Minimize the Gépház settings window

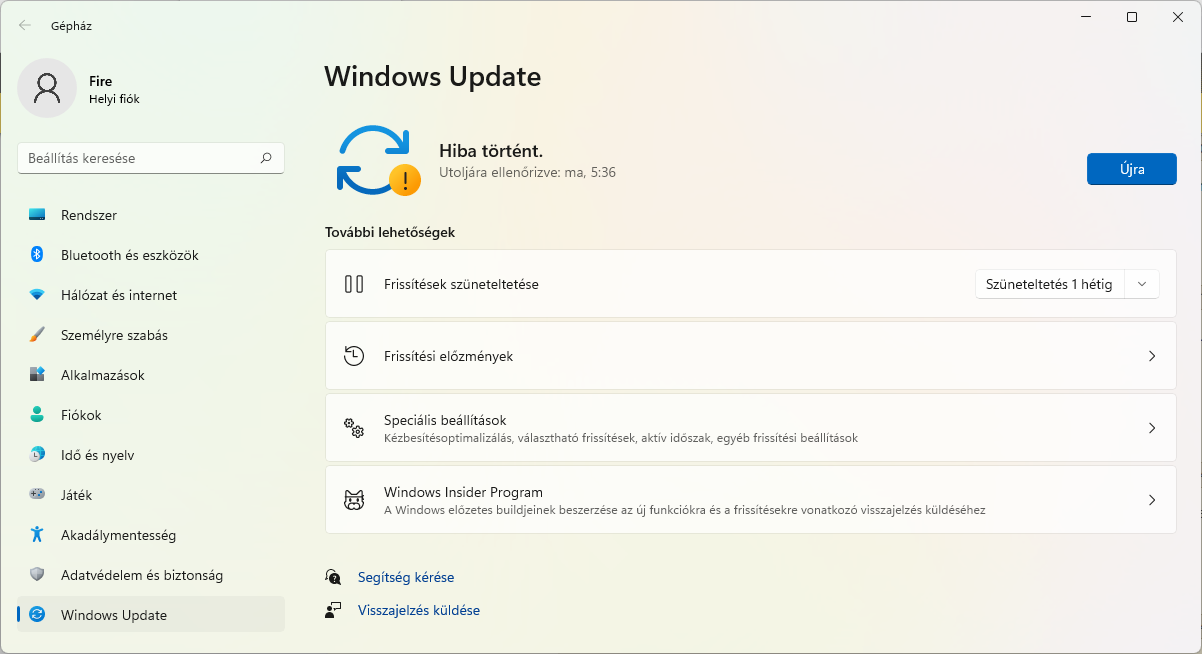pyautogui.click(x=1087, y=17)
